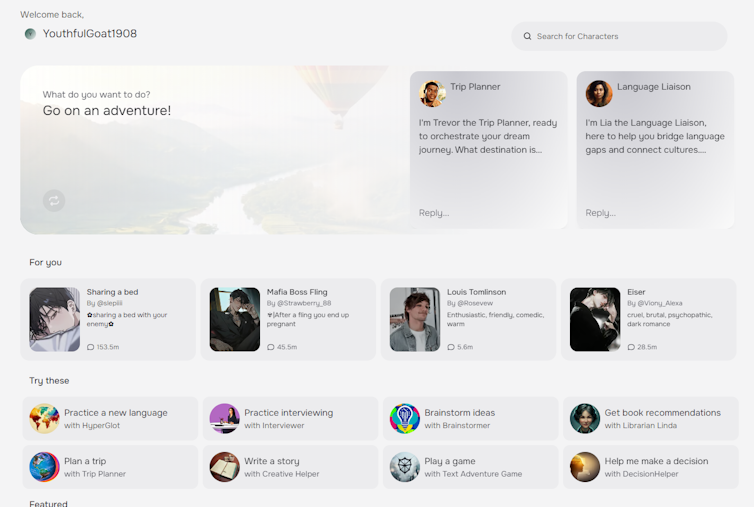Viewport: 754px width, 507px height.
Task: Click Reply in the Language Liaison card
Action: pos(600,212)
